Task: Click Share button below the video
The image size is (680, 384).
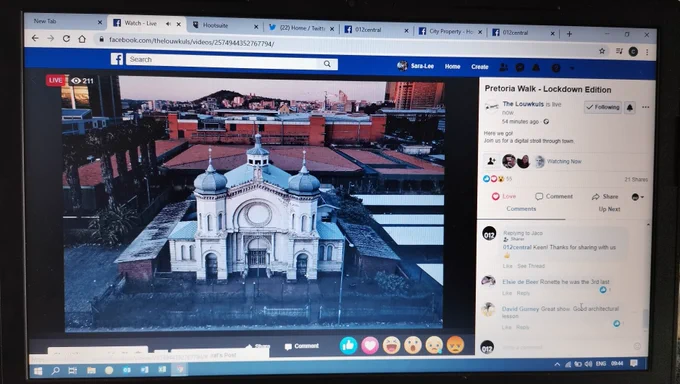Action: pyautogui.click(x=258, y=346)
